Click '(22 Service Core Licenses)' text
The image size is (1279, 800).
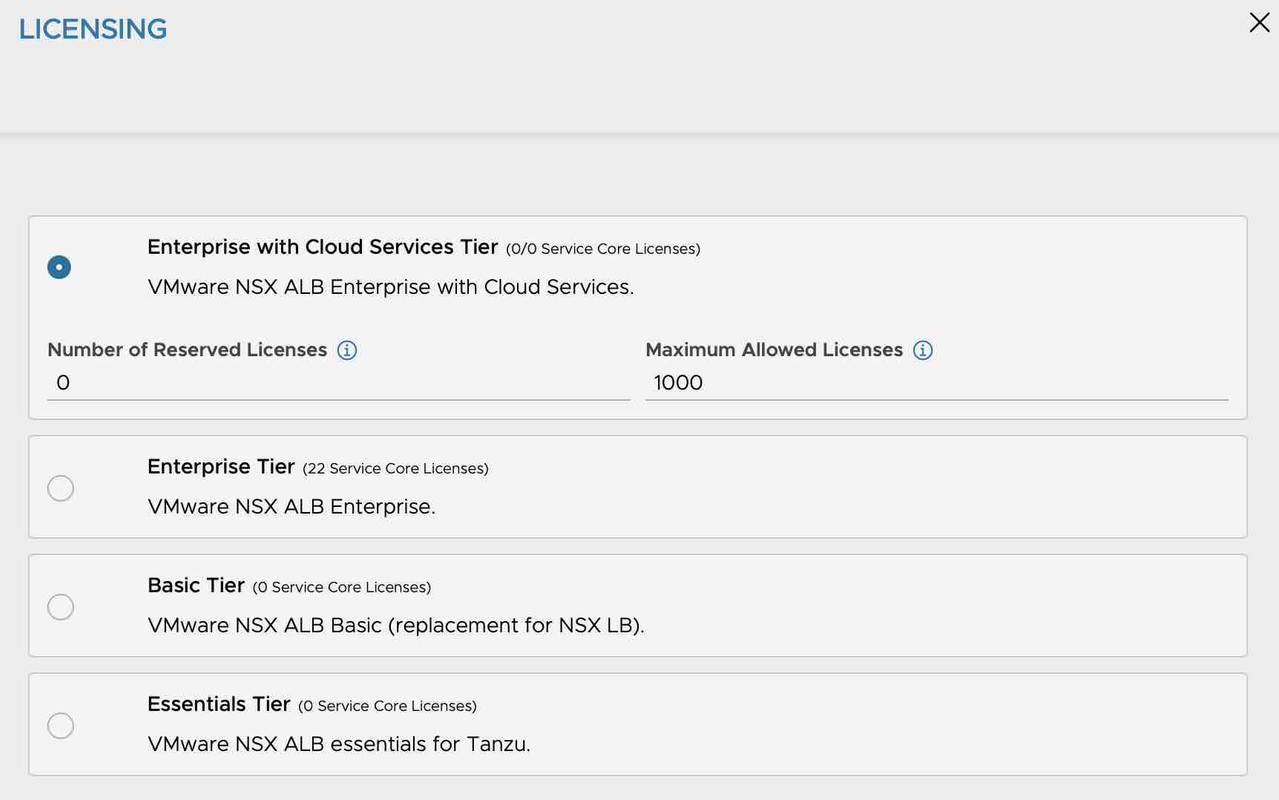(x=396, y=469)
